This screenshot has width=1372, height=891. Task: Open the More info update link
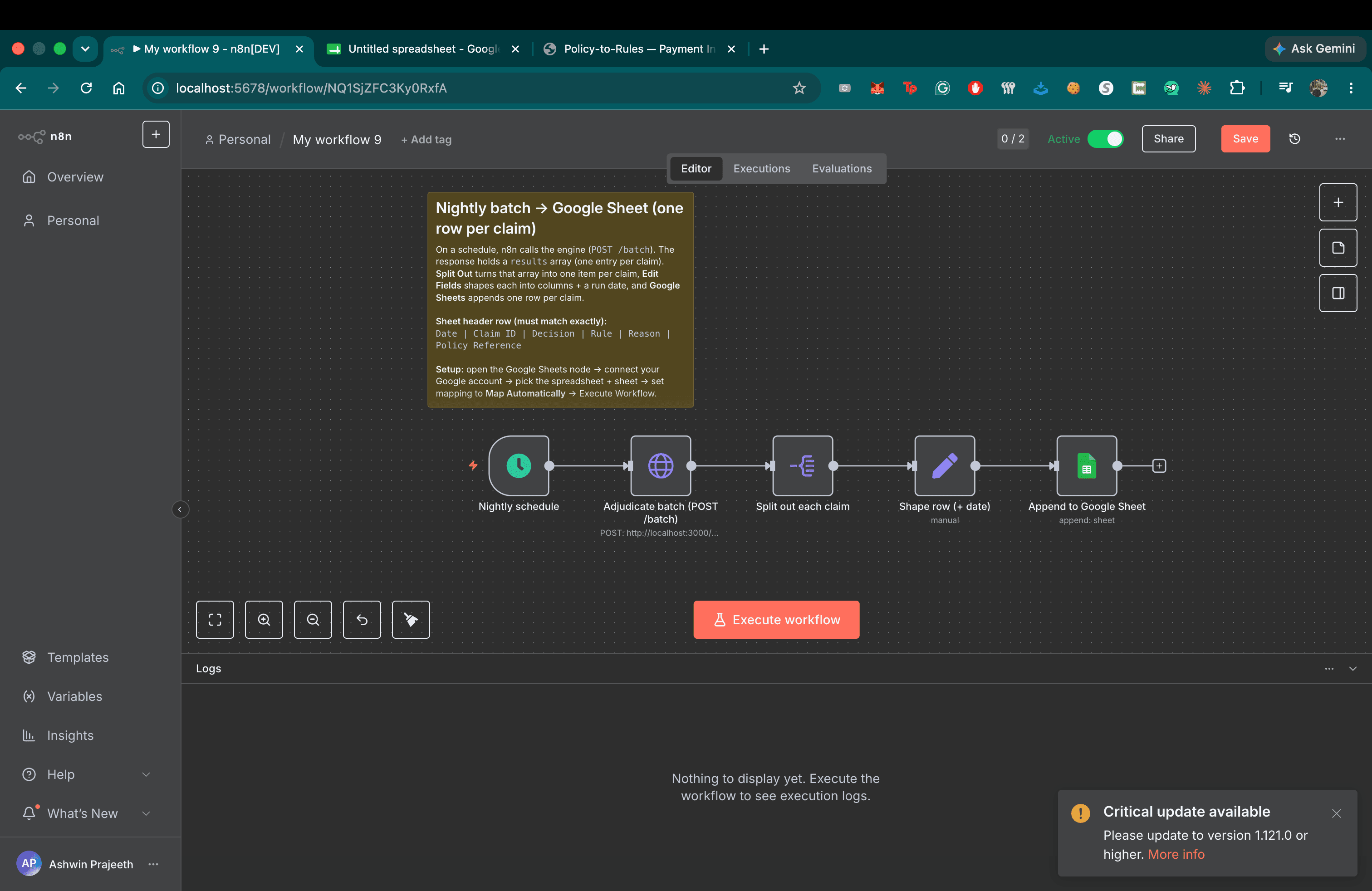(1176, 854)
